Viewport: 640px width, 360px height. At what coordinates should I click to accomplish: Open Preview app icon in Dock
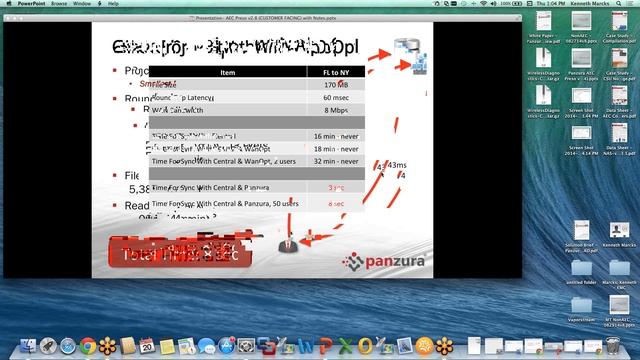pos(404,346)
